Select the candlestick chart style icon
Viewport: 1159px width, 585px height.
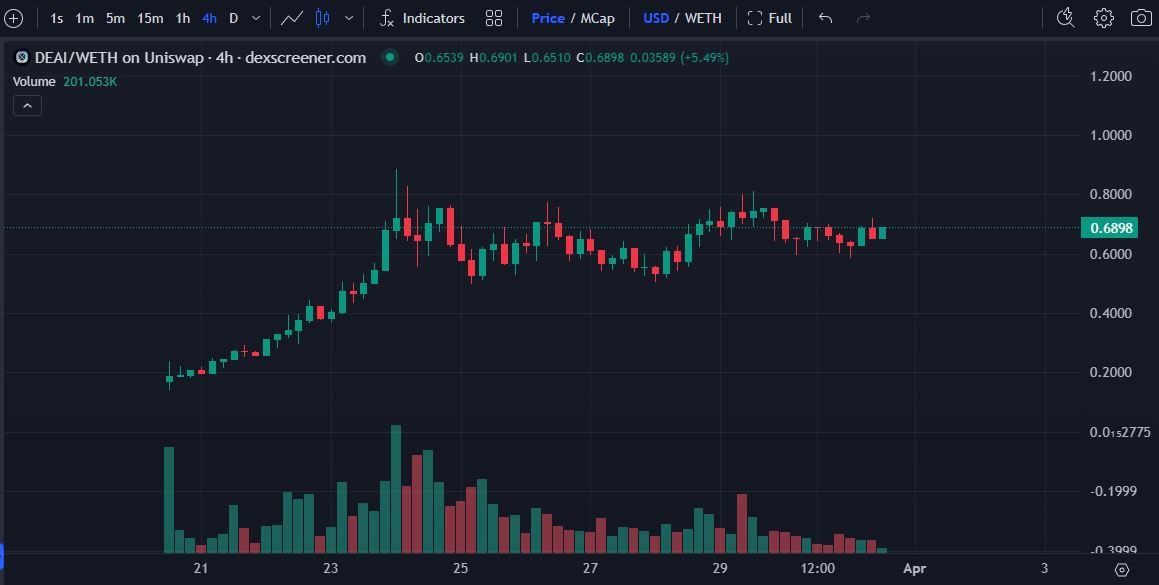pyautogui.click(x=322, y=18)
